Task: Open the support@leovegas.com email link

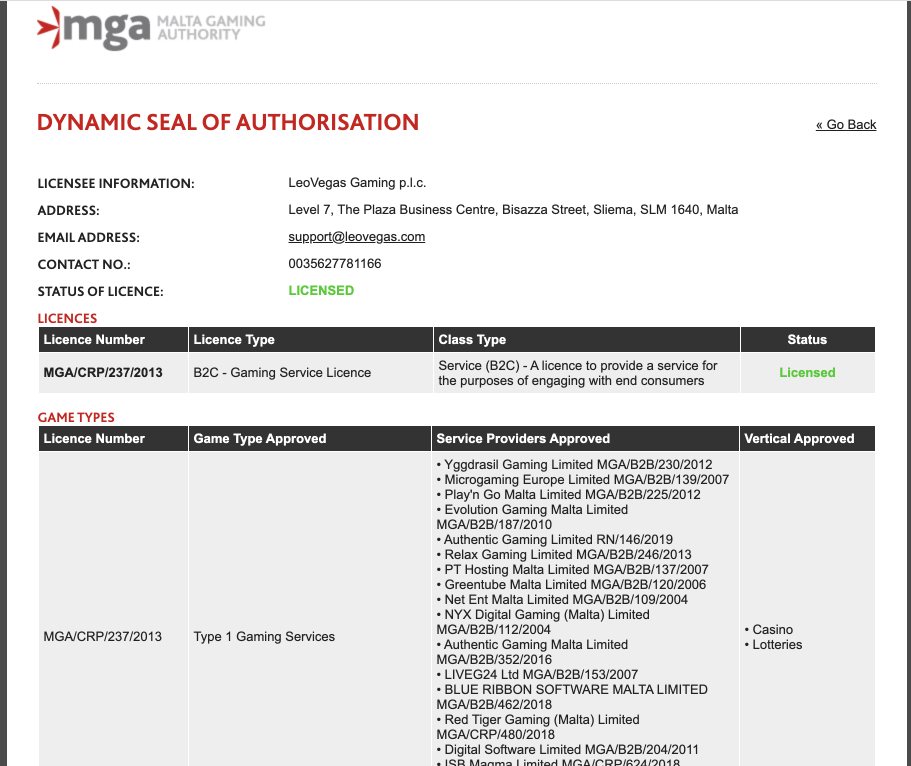Action: (x=357, y=237)
